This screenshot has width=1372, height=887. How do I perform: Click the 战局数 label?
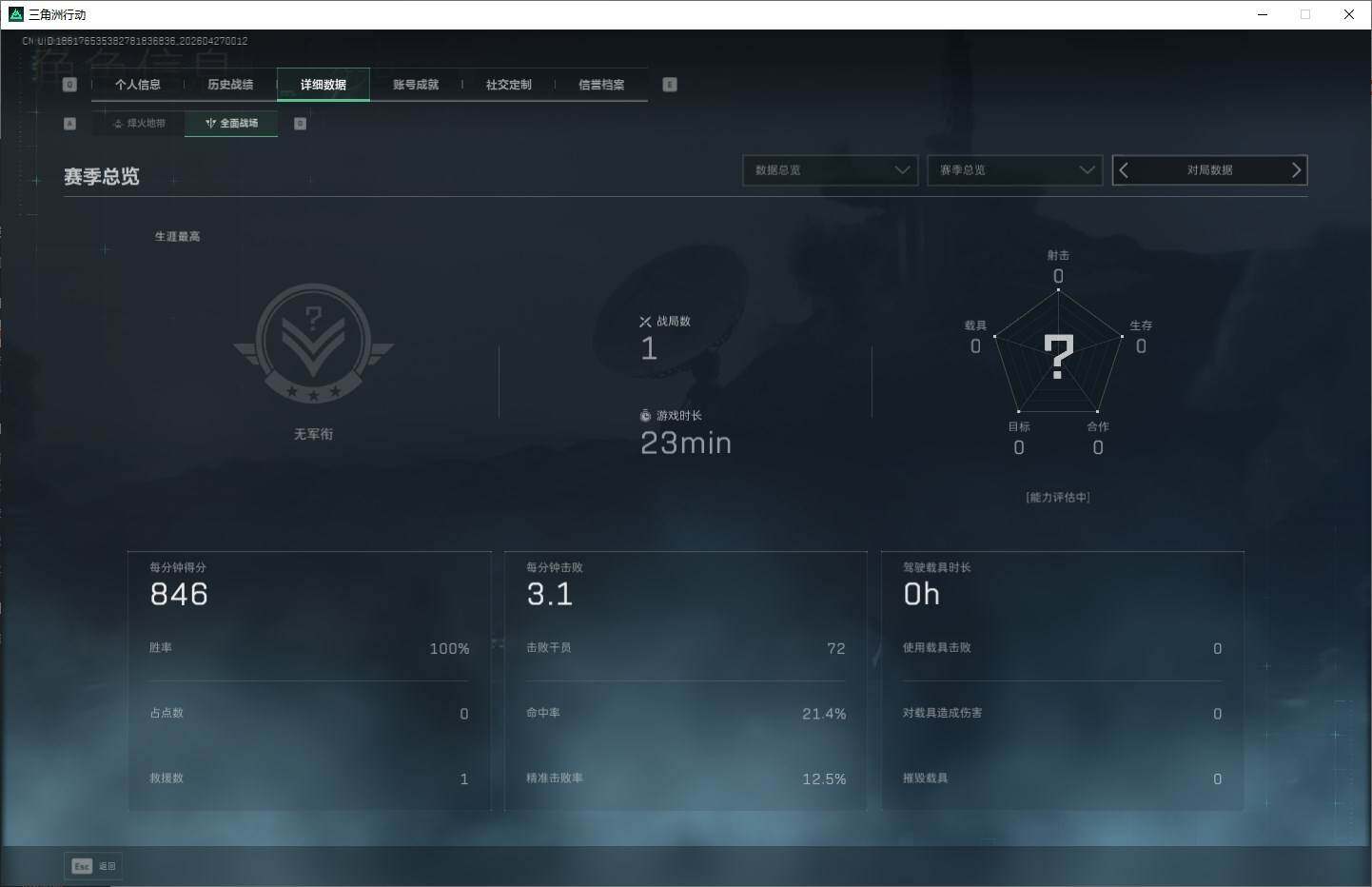(674, 322)
